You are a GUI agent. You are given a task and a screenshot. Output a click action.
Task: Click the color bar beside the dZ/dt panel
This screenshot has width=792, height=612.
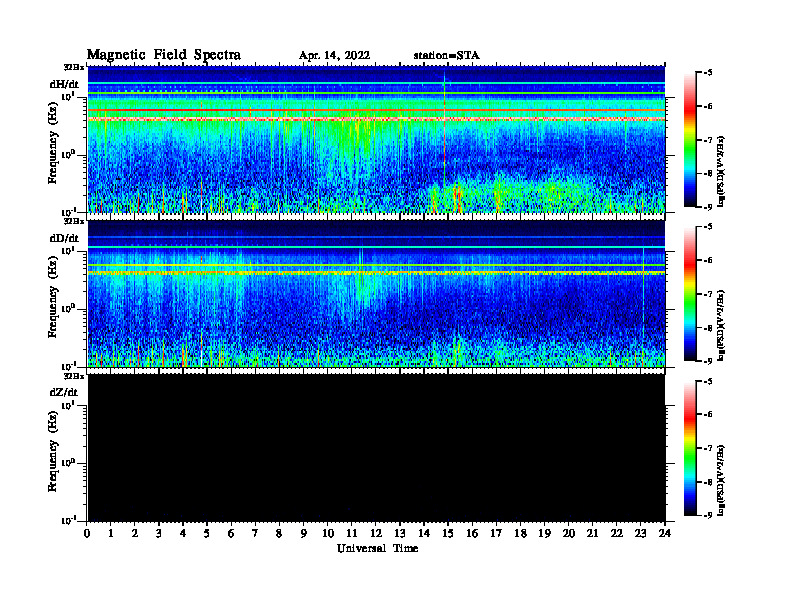690,448
